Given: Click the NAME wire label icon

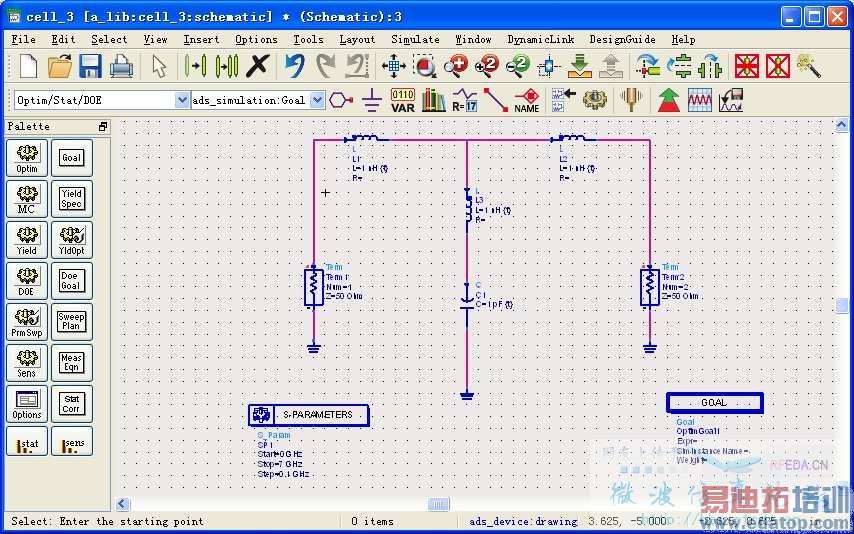Looking at the screenshot, I should 527,100.
